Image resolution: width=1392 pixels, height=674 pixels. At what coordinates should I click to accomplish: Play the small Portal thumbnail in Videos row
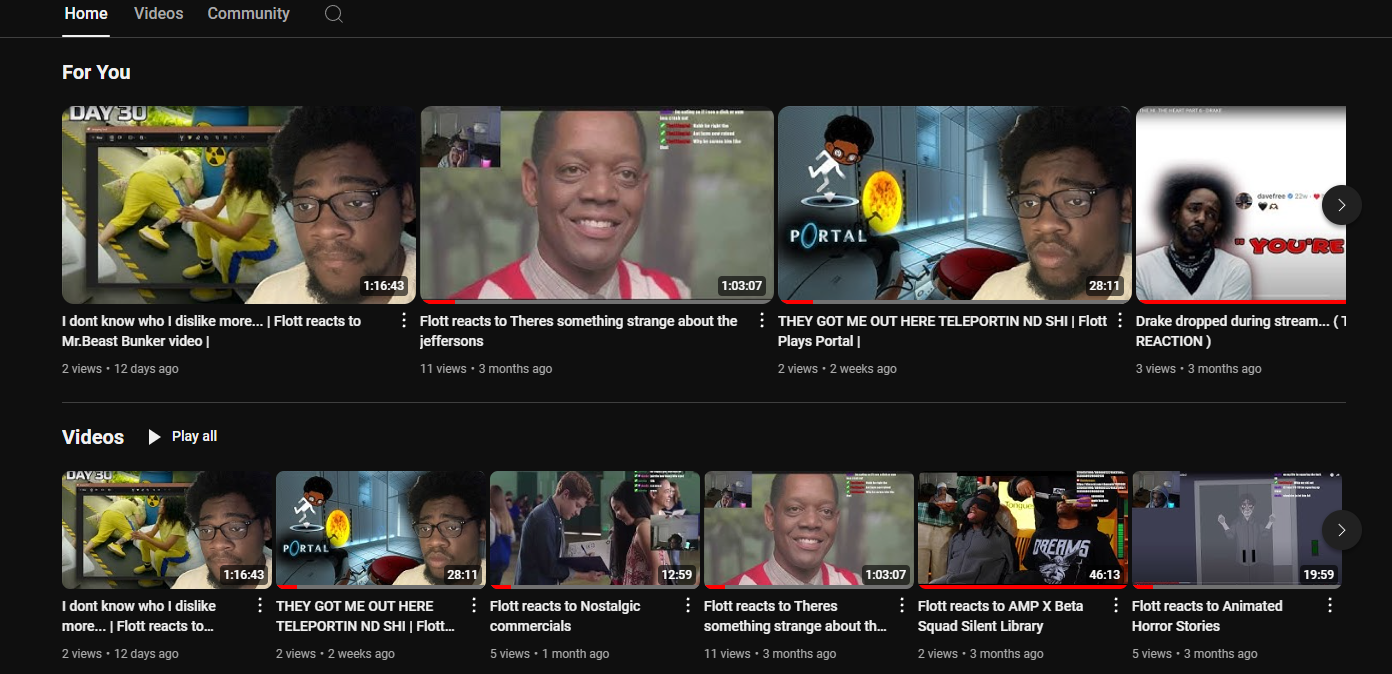(x=381, y=530)
